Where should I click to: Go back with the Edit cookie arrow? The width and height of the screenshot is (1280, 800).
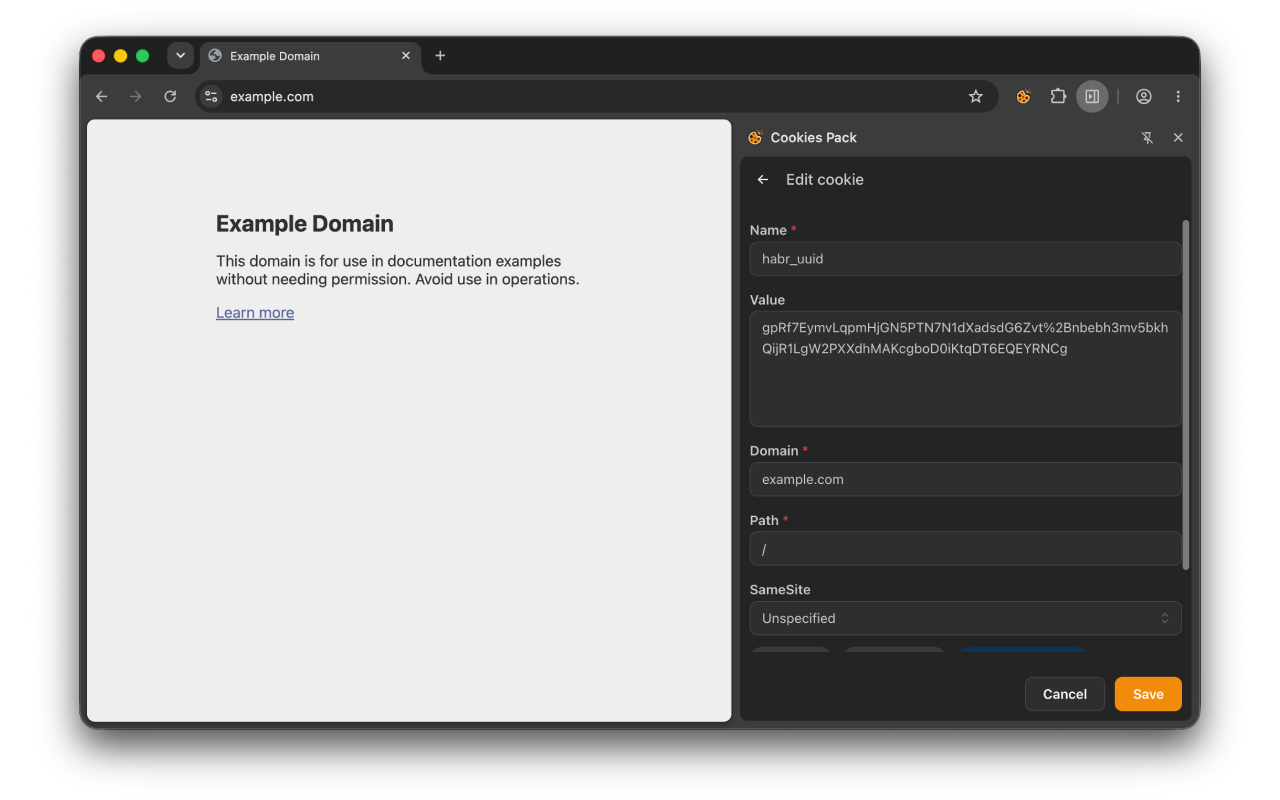pos(763,180)
